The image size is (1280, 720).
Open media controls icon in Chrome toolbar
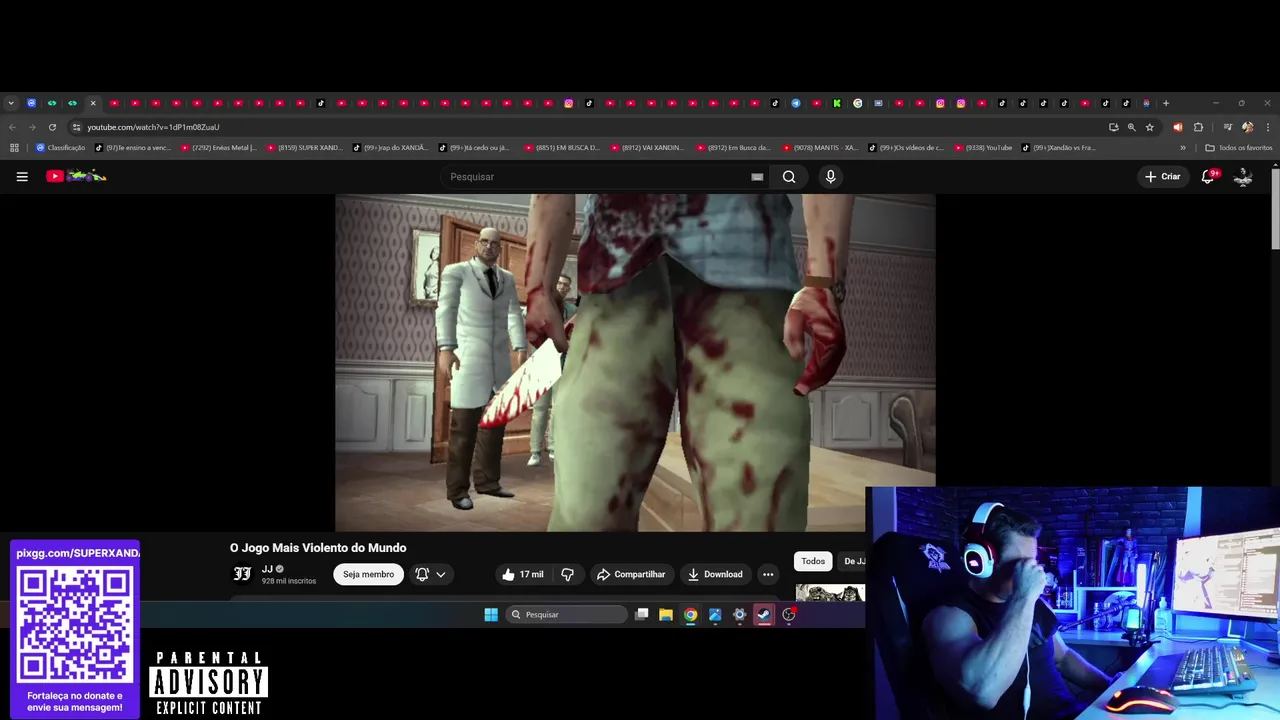pos(1227,127)
